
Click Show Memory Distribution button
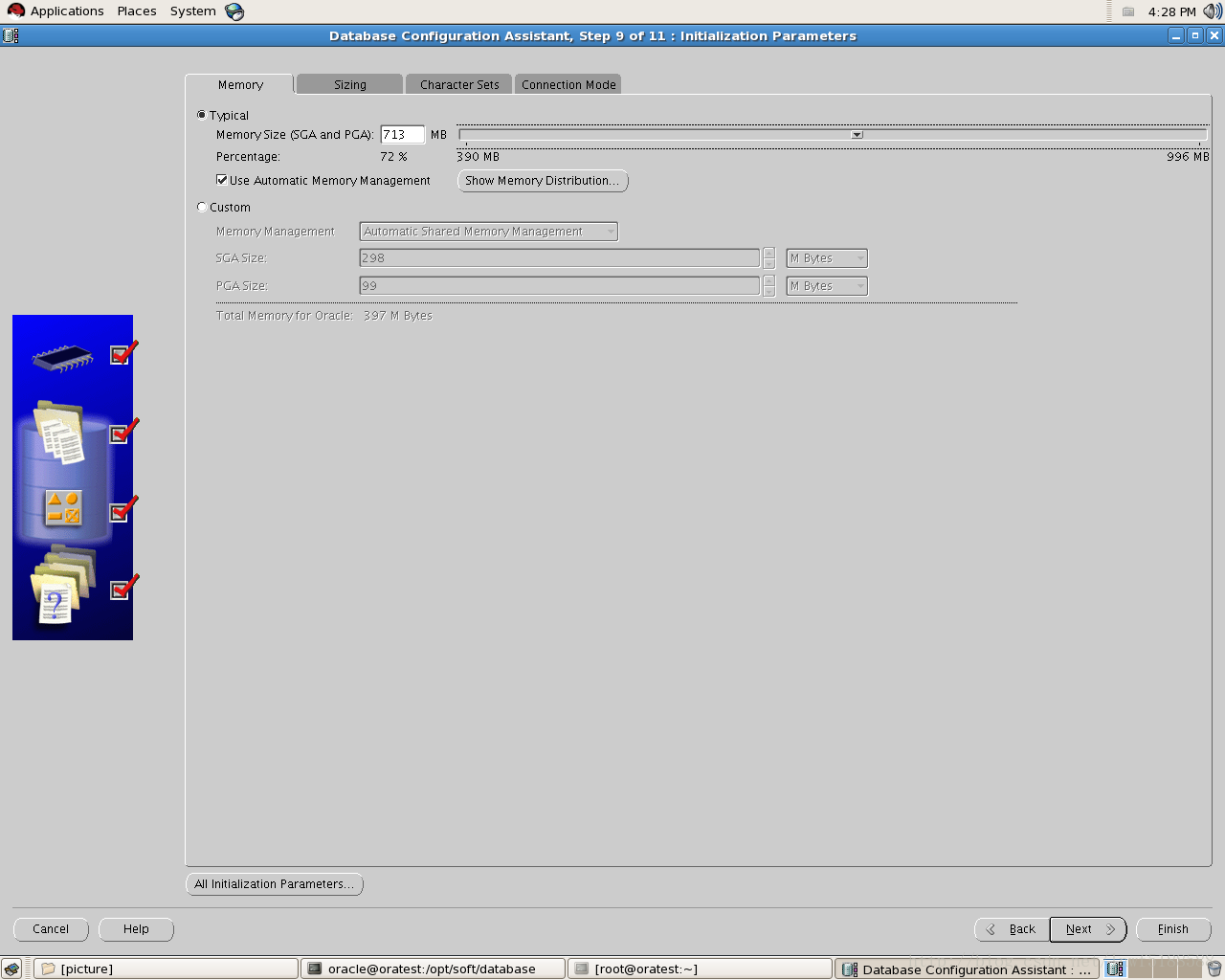click(543, 181)
